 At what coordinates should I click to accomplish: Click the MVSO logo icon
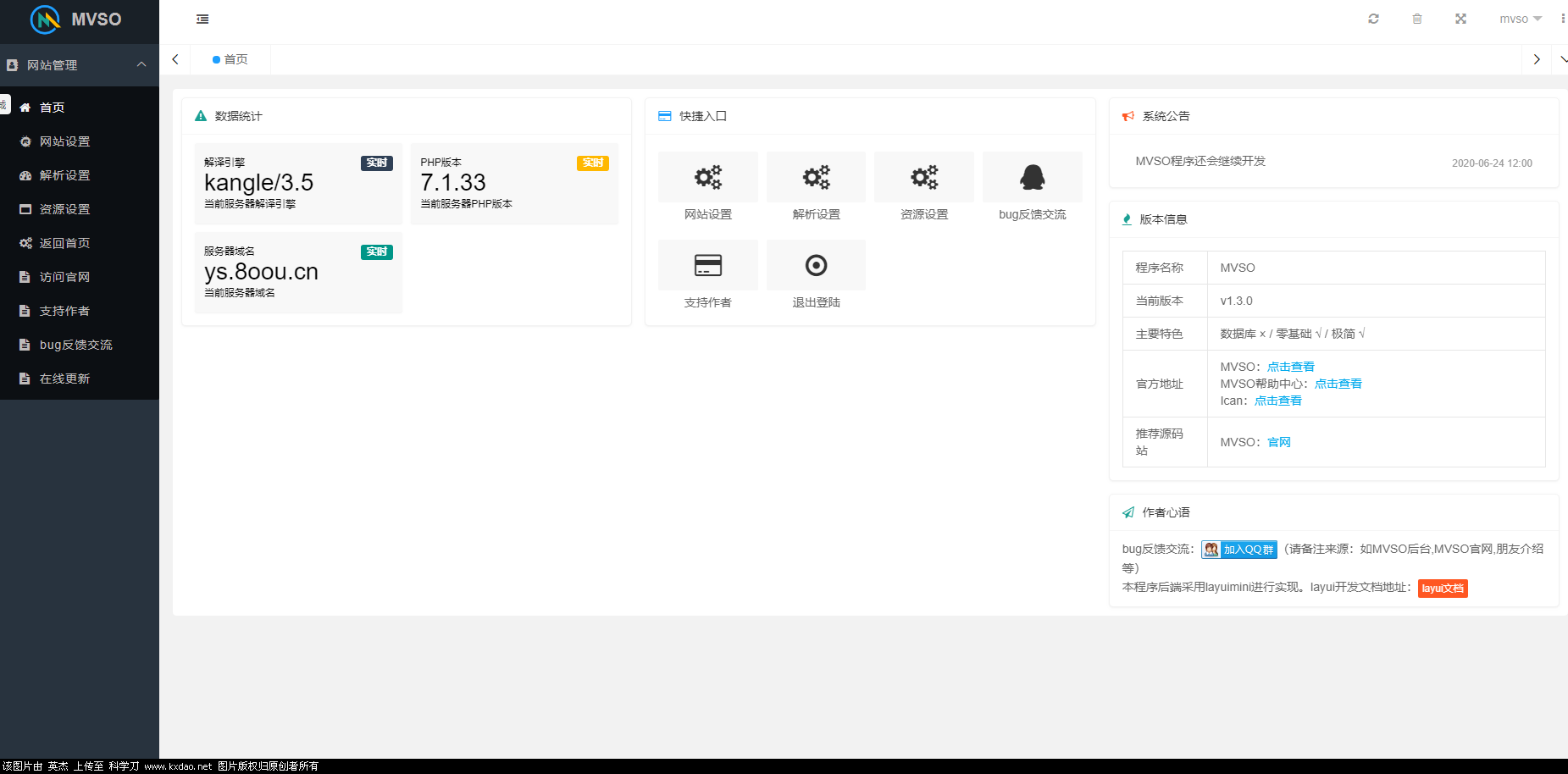[x=45, y=19]
